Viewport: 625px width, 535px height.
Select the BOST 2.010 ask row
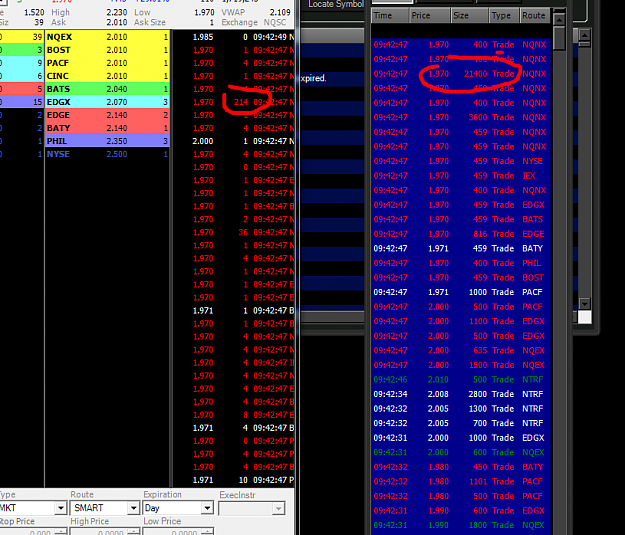click(x=108, y=50)
